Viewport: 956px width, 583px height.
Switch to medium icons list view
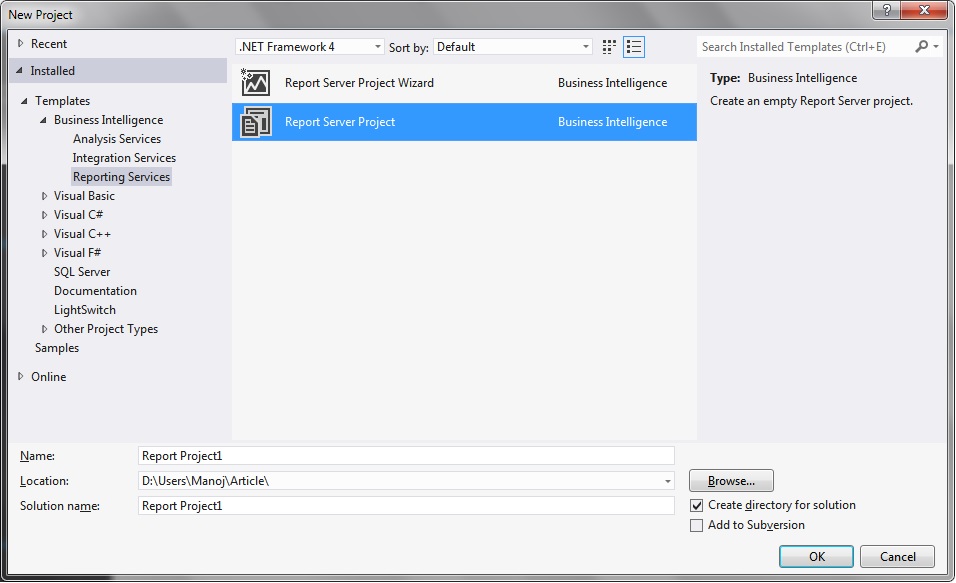pyautogui.click(x=634, y=47)
